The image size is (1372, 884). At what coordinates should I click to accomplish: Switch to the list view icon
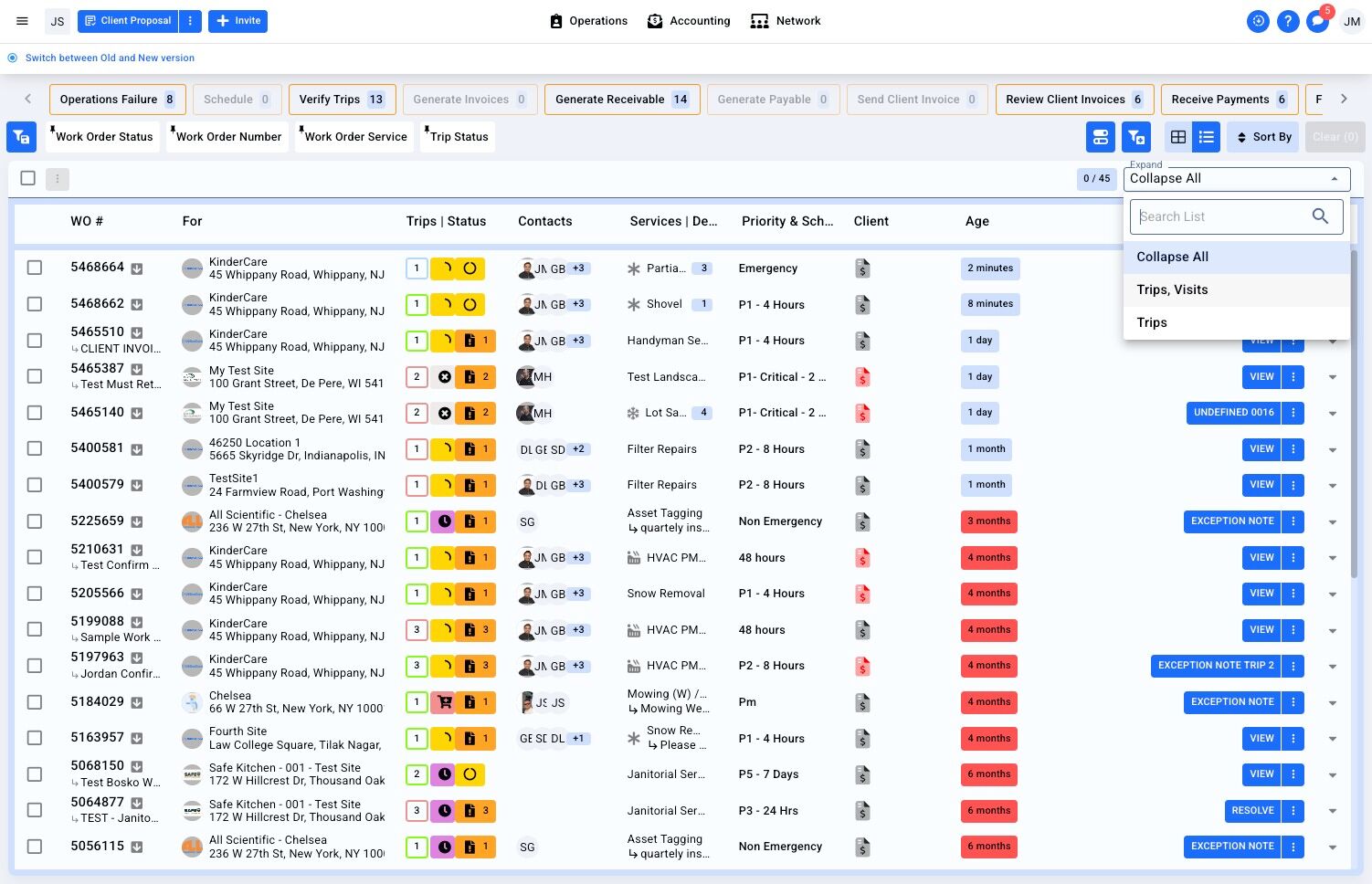tap(1207, 137)
